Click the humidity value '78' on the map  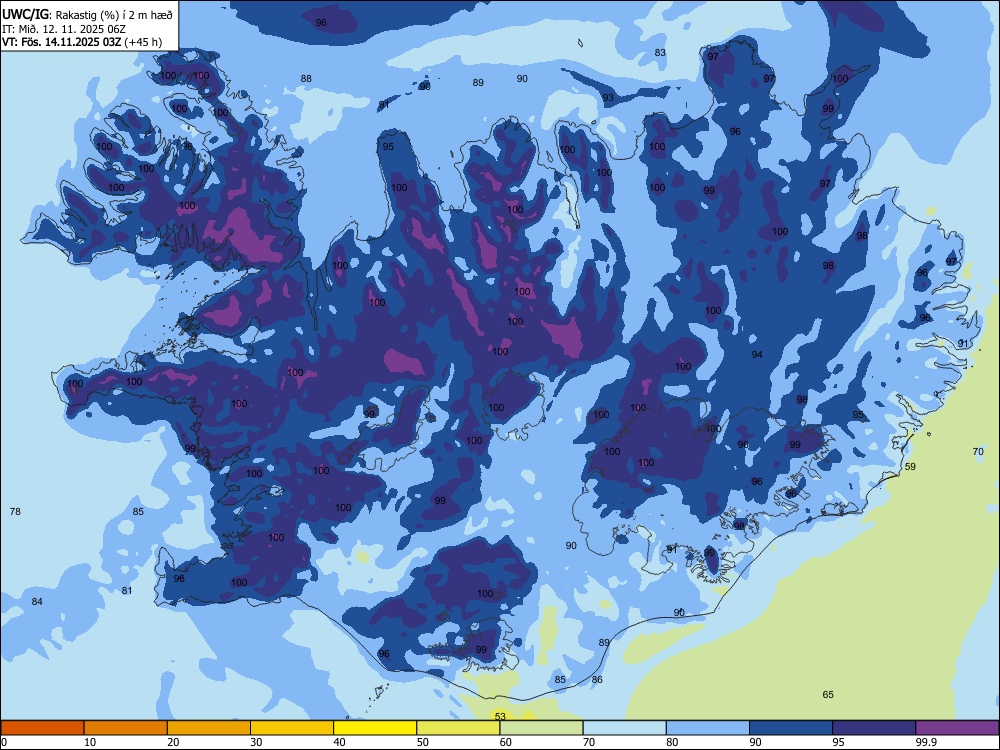click(15, 511)
